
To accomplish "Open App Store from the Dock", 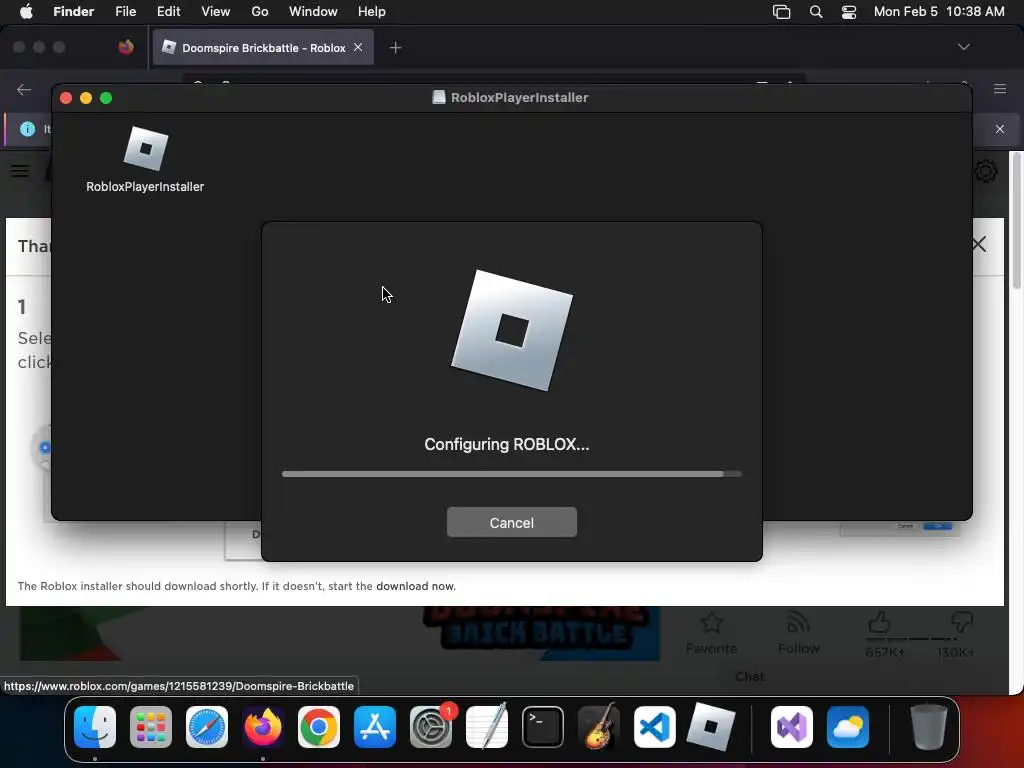I will coord(375,727).
